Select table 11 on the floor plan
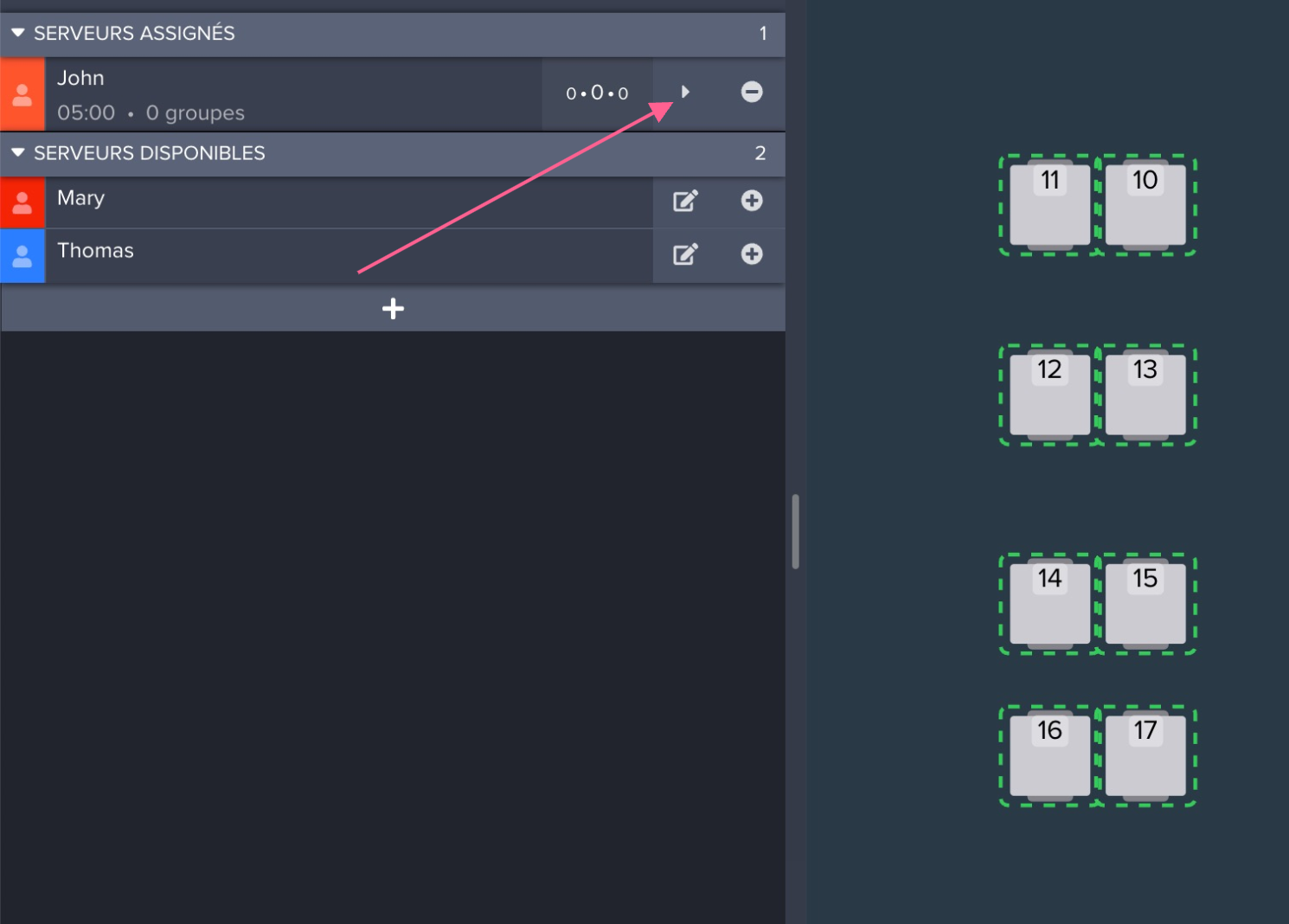Screen dimensions: 1289x924 (x=1049, y=205)
